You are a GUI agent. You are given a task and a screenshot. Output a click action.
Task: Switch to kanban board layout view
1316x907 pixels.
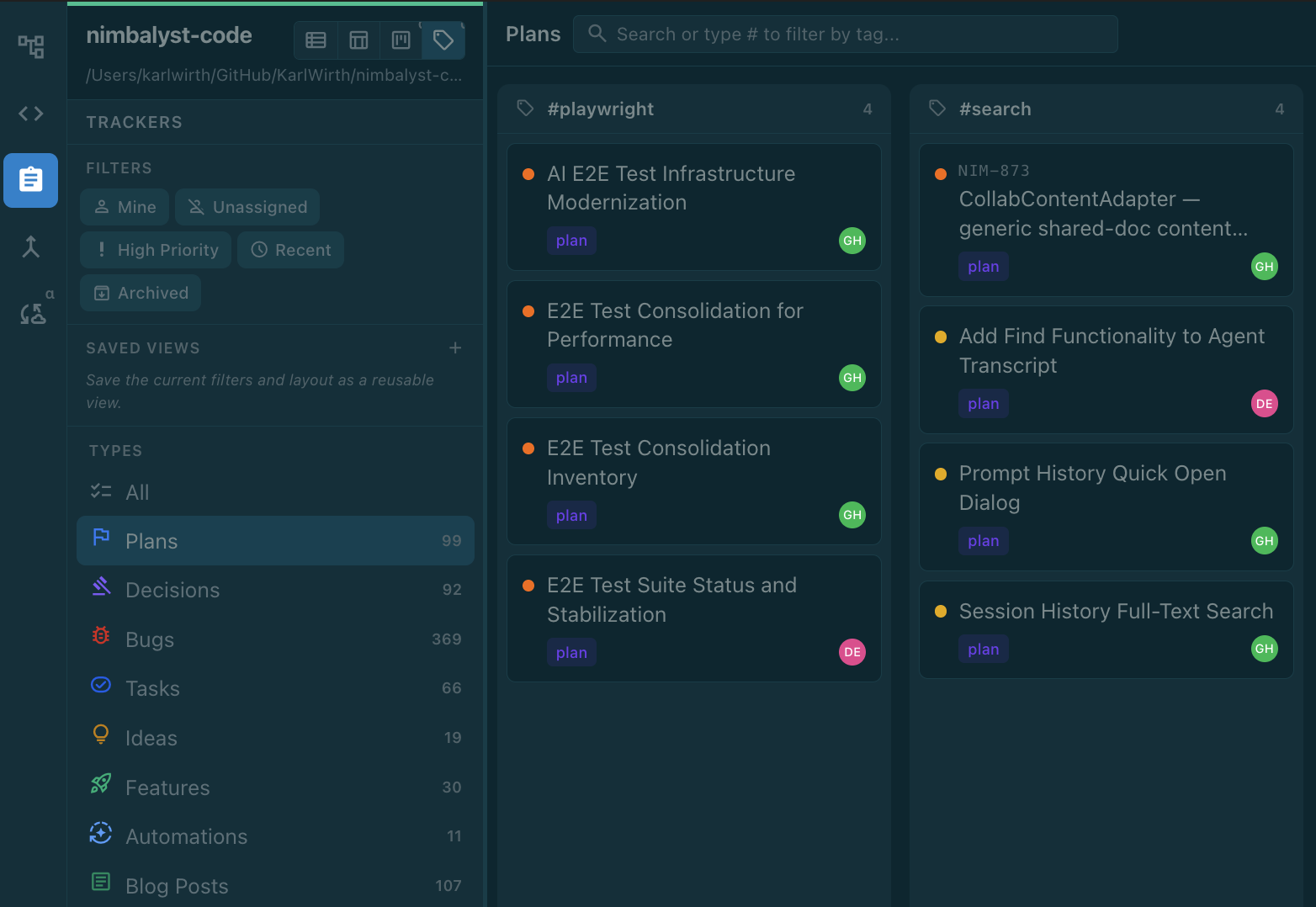(401, 40)
